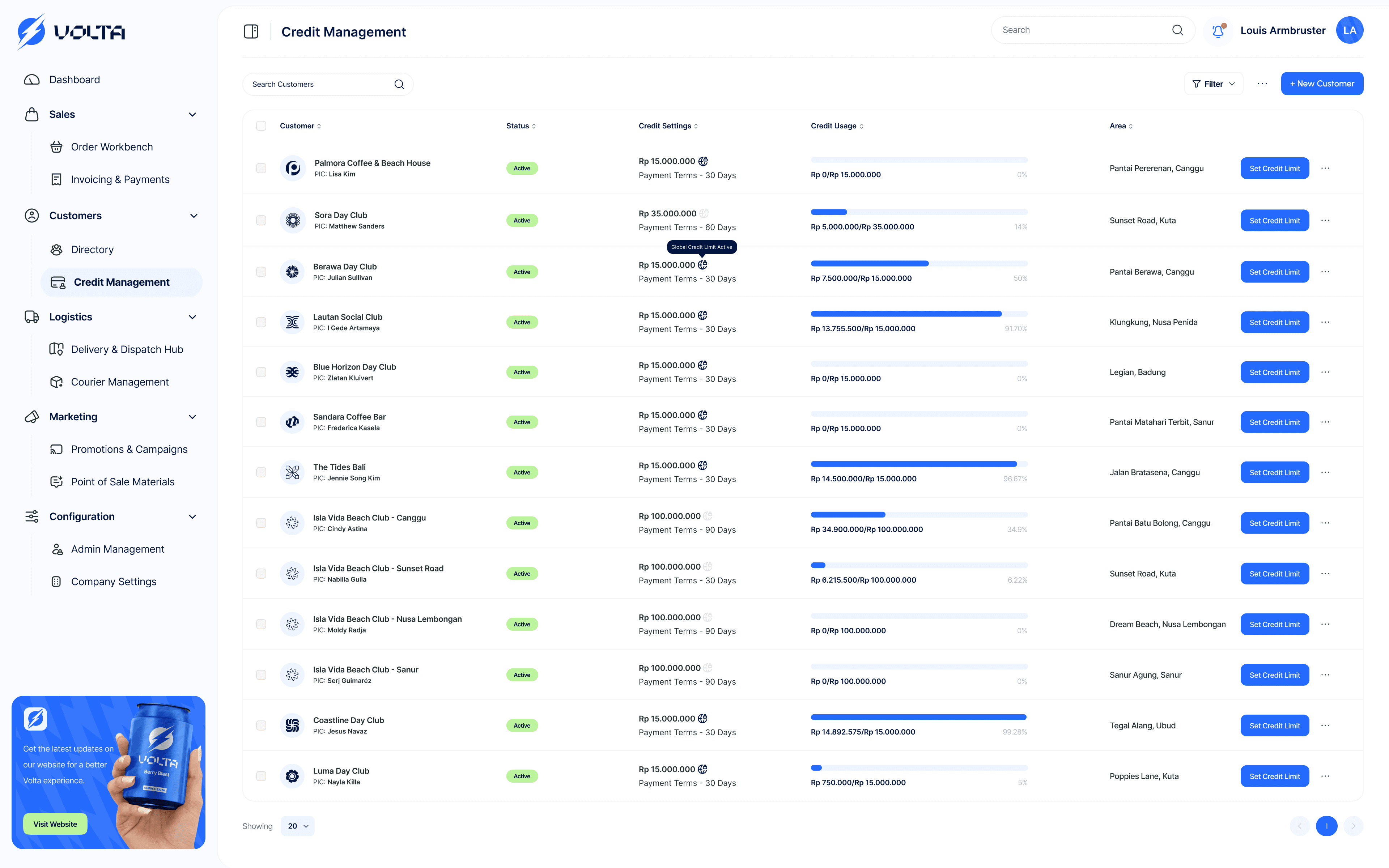The image size is (1389, 868).
Task: Click The Tides Bali credit usage bar
Action: click(919, 464)
